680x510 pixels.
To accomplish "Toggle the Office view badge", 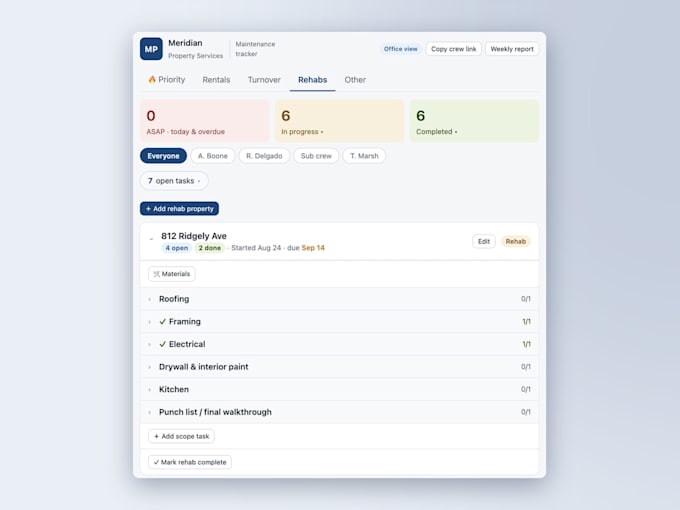I will pos(400,49).
